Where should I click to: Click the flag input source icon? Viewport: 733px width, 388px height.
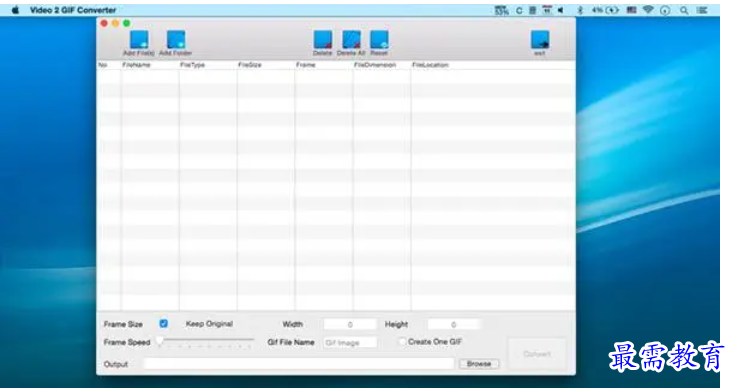632,10
